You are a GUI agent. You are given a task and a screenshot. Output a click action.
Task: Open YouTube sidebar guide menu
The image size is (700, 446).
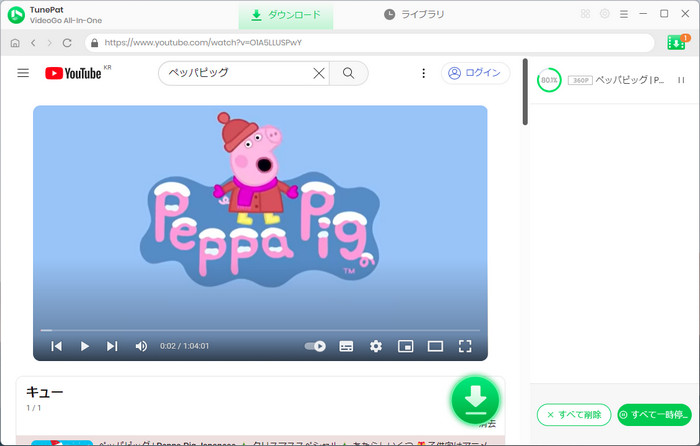(x=23, y=73)
